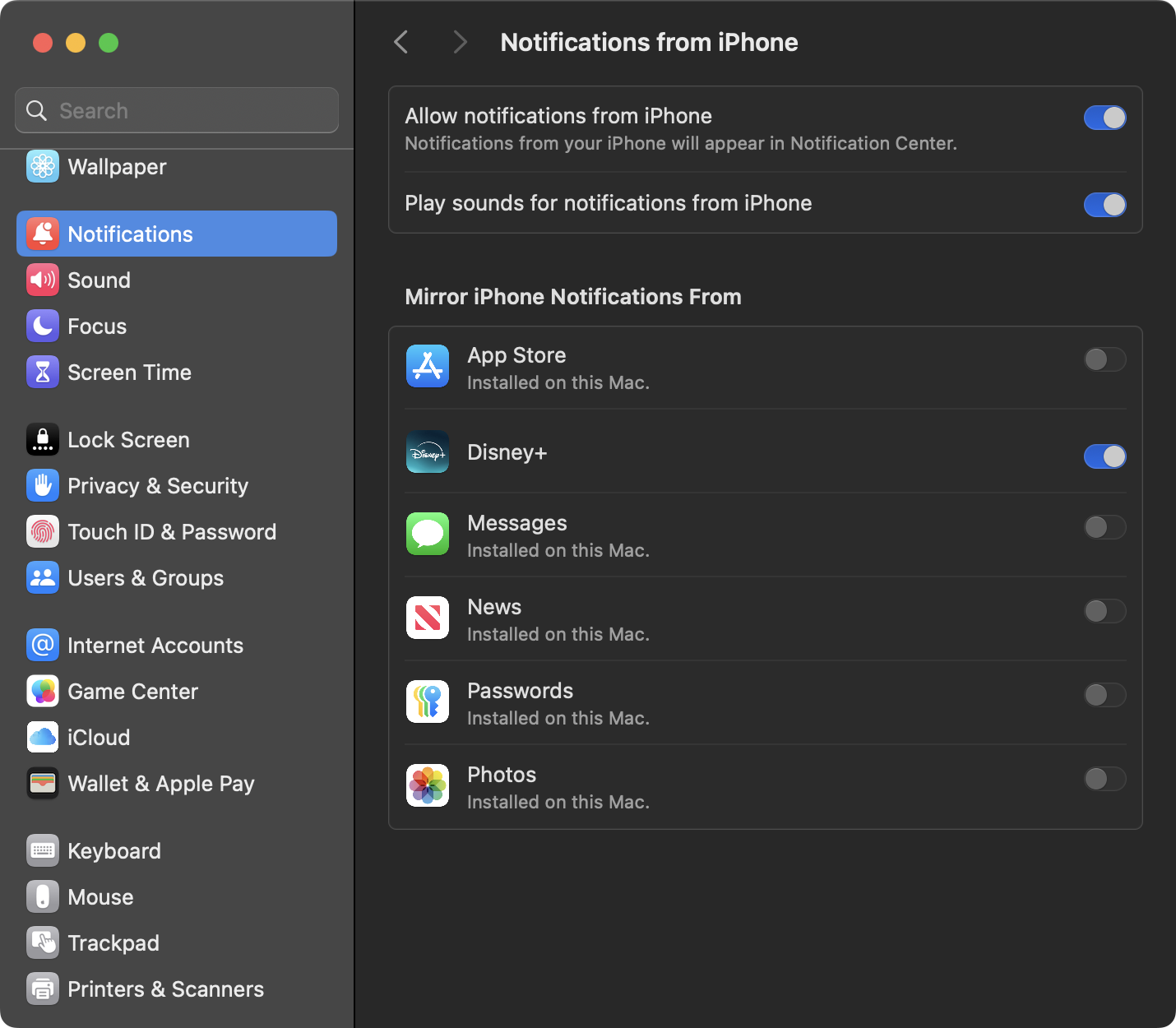1176x1028 pixels.
Task: Click the Messages bubble icon
Action: [x=428, y=535]
